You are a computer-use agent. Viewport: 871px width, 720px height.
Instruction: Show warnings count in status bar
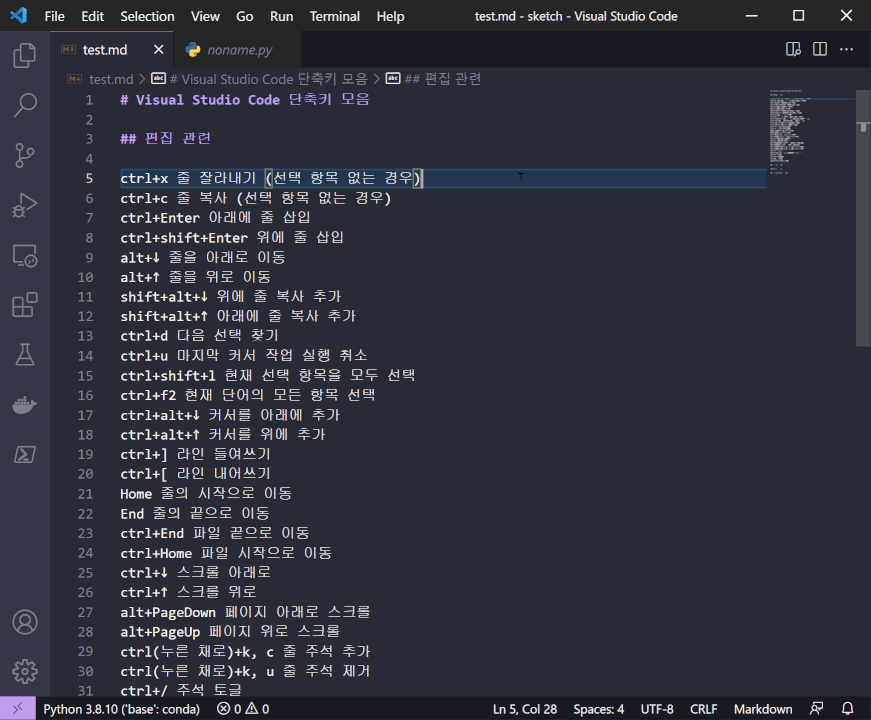point(258,709)
